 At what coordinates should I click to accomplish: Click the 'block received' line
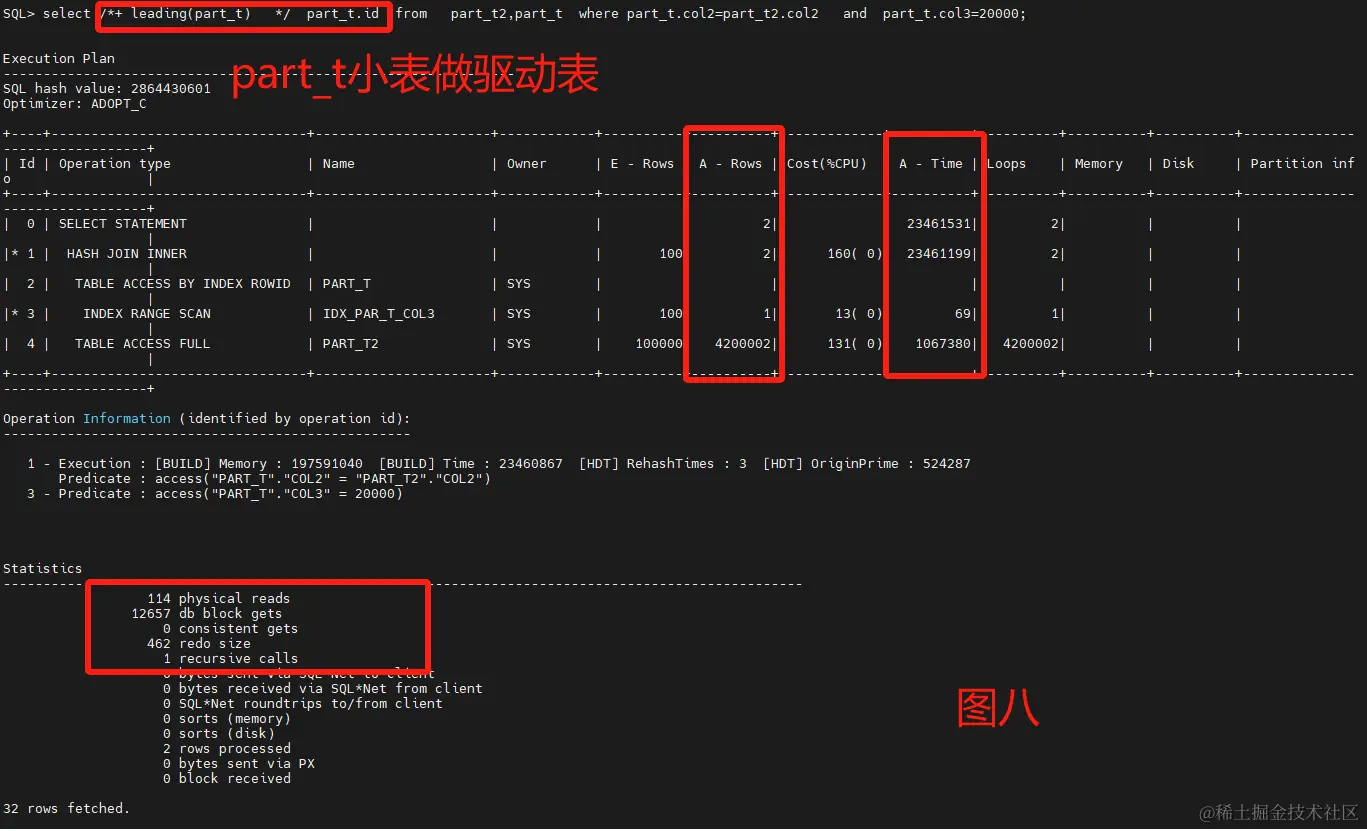pos(227,779)
